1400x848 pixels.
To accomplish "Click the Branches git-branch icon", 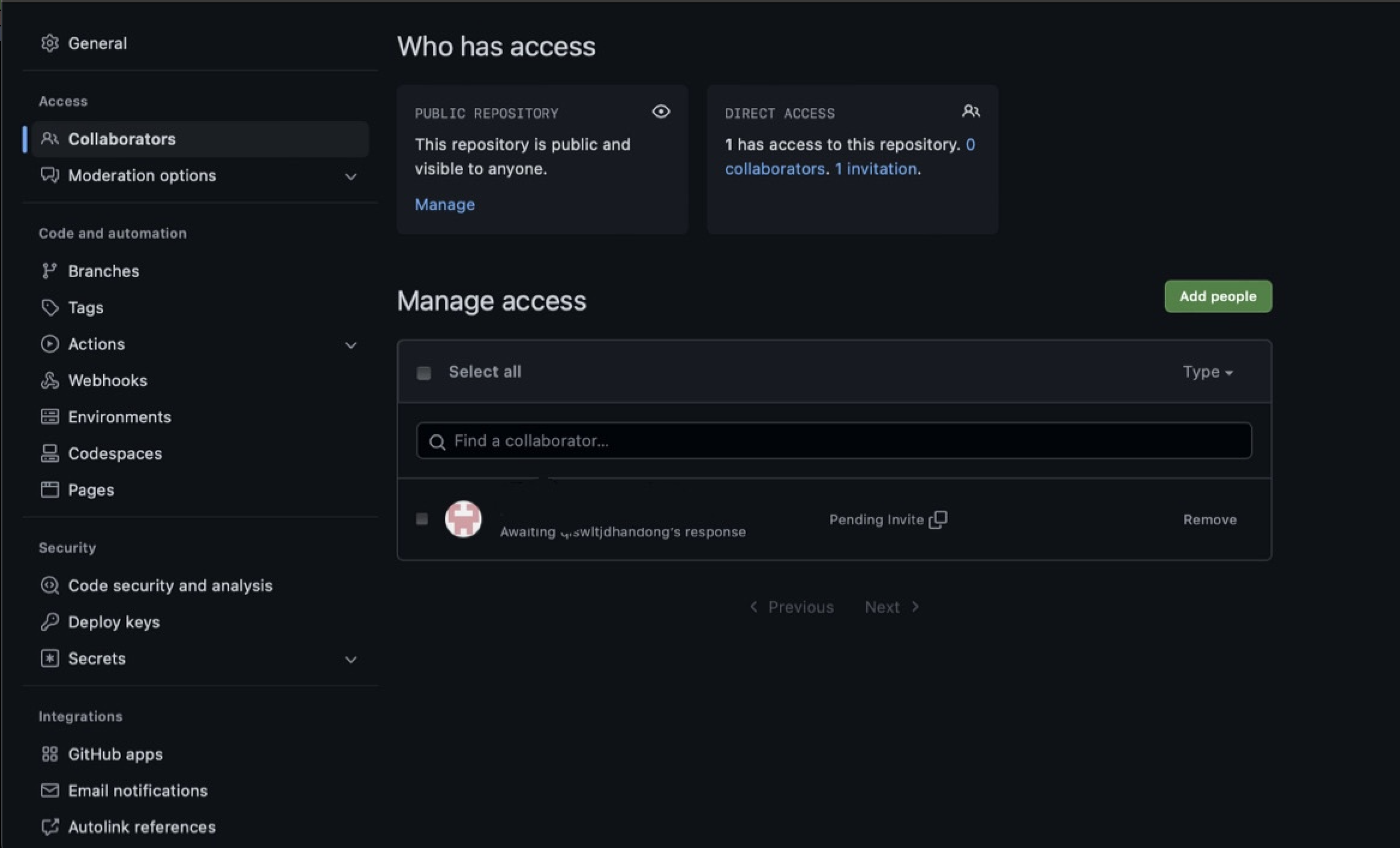I will point(49,271).
